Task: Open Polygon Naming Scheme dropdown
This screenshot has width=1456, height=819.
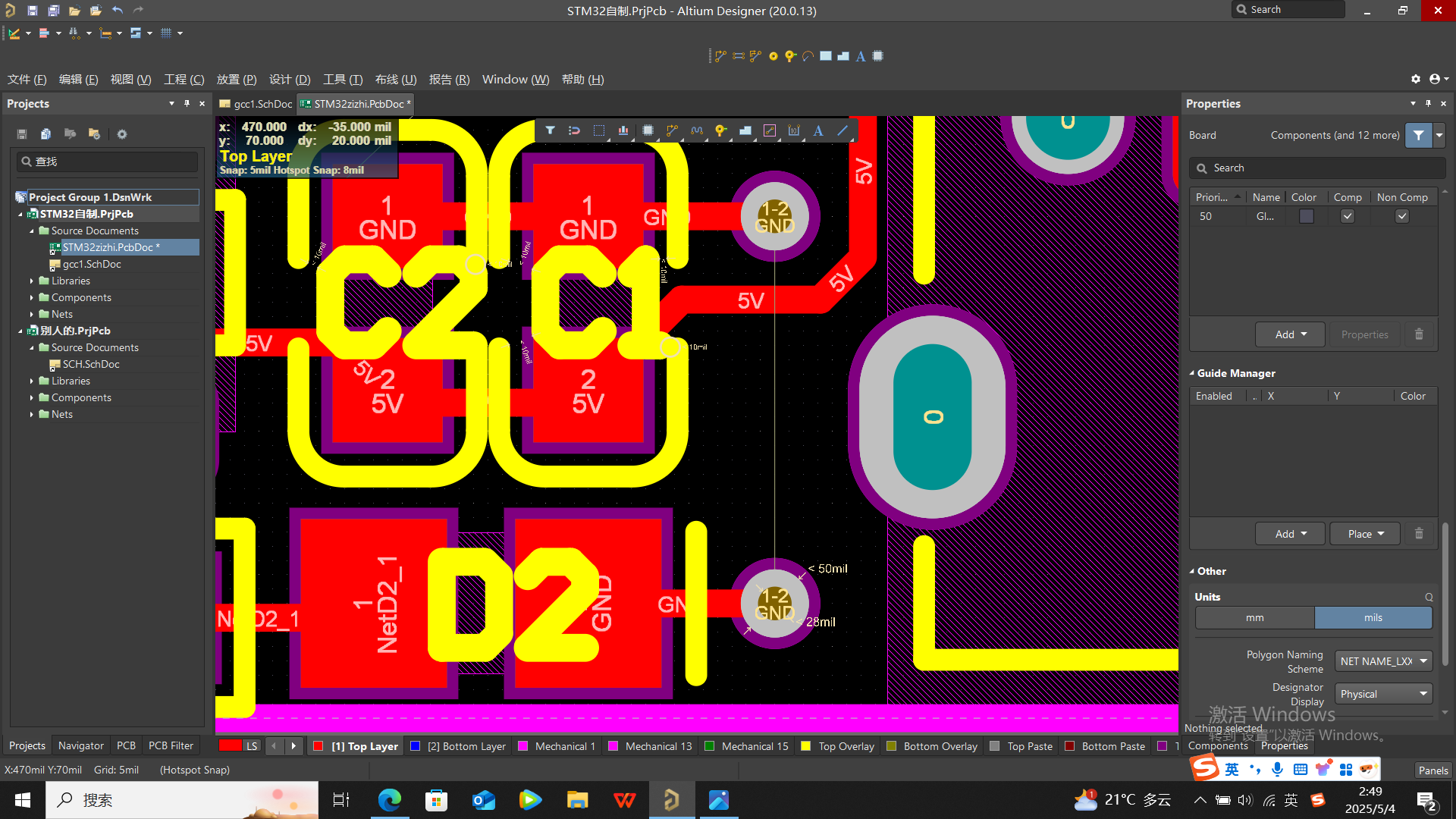Action: 1383,661
